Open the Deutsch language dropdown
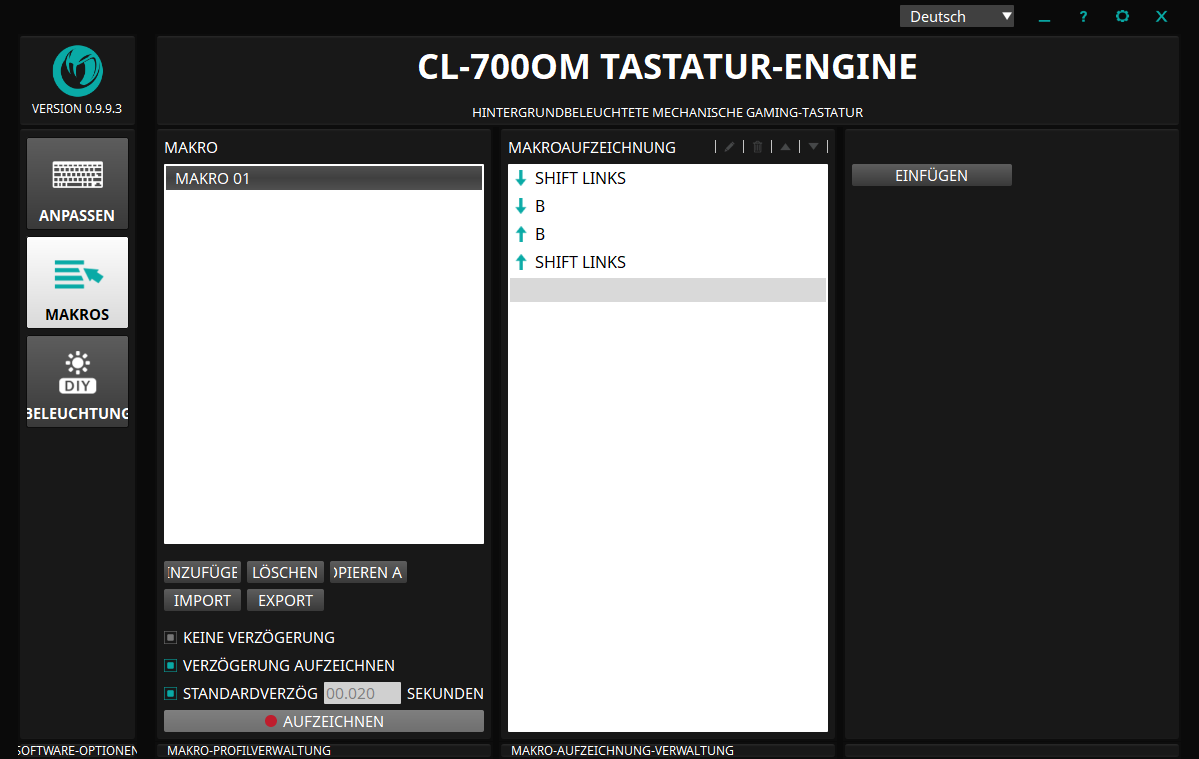The width and height of the screenshot is (1199, 759). (x=956, y=16)
